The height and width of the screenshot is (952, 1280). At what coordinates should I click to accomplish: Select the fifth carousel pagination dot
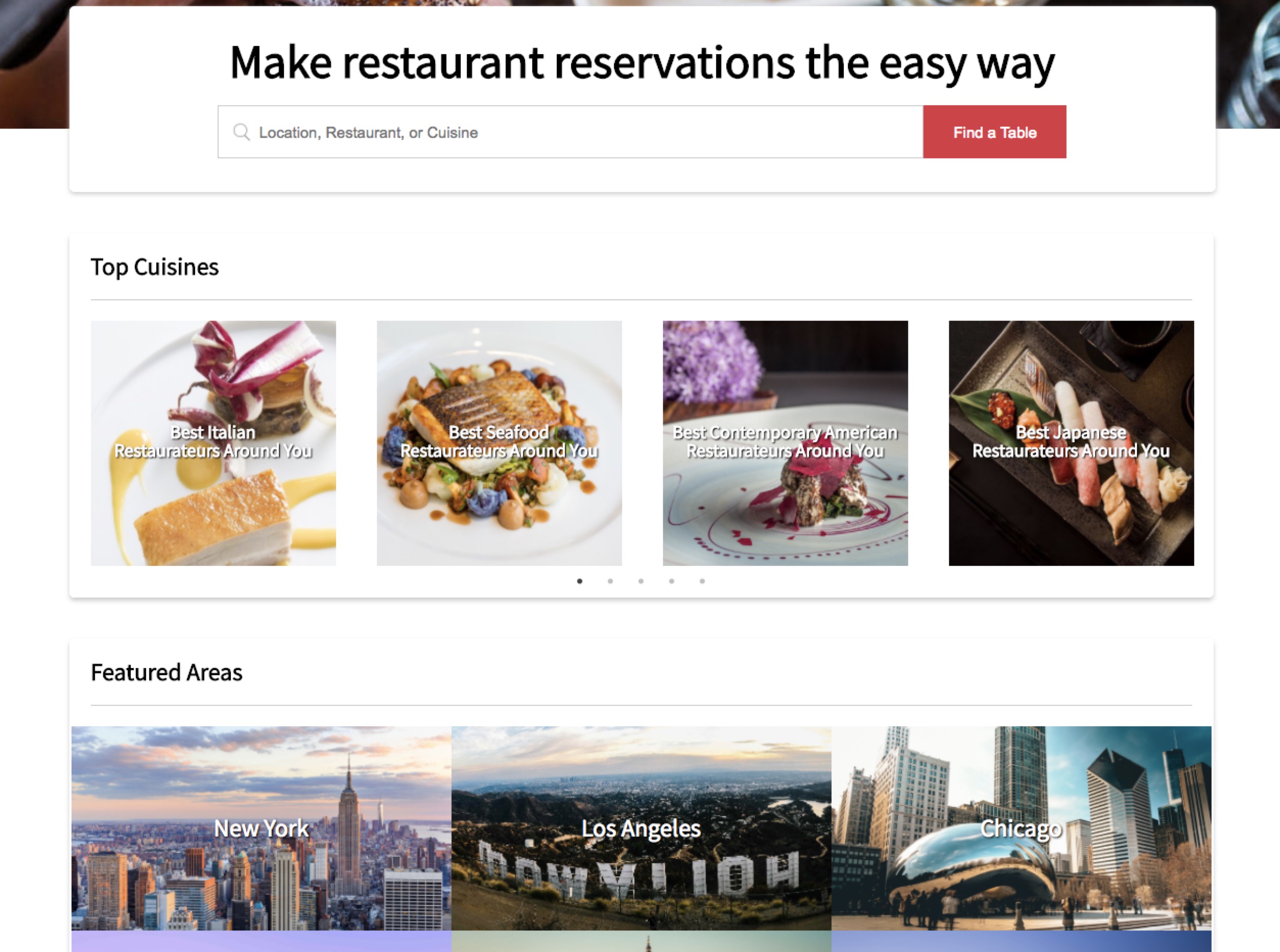tap(702, 581)
